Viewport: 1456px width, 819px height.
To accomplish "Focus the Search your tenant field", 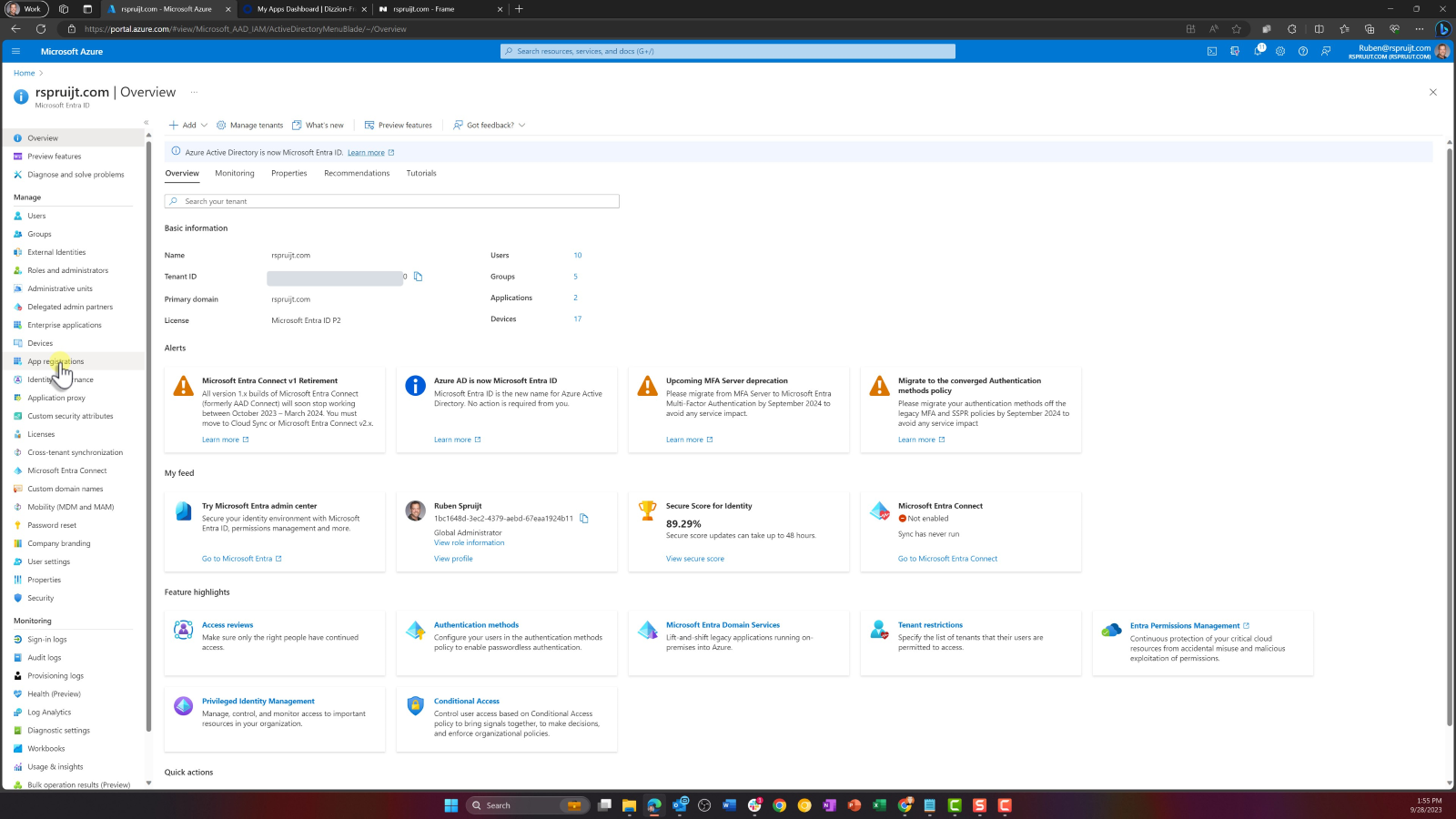I will point(391,201).
